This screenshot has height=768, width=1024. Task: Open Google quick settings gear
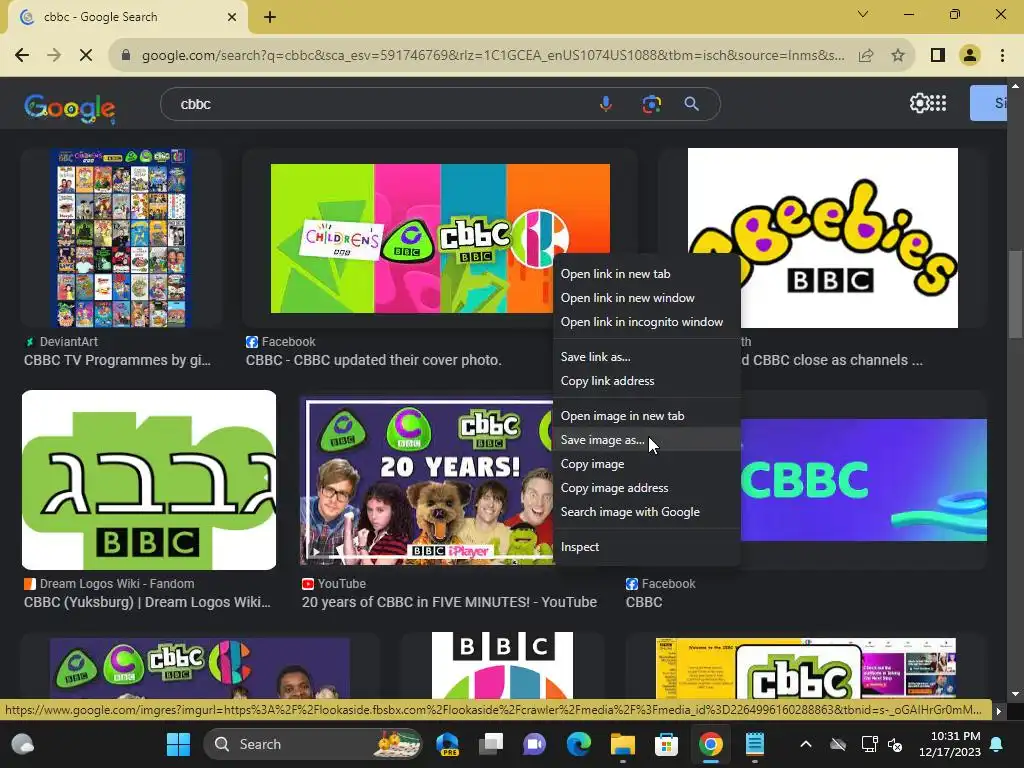pos(919,103)
